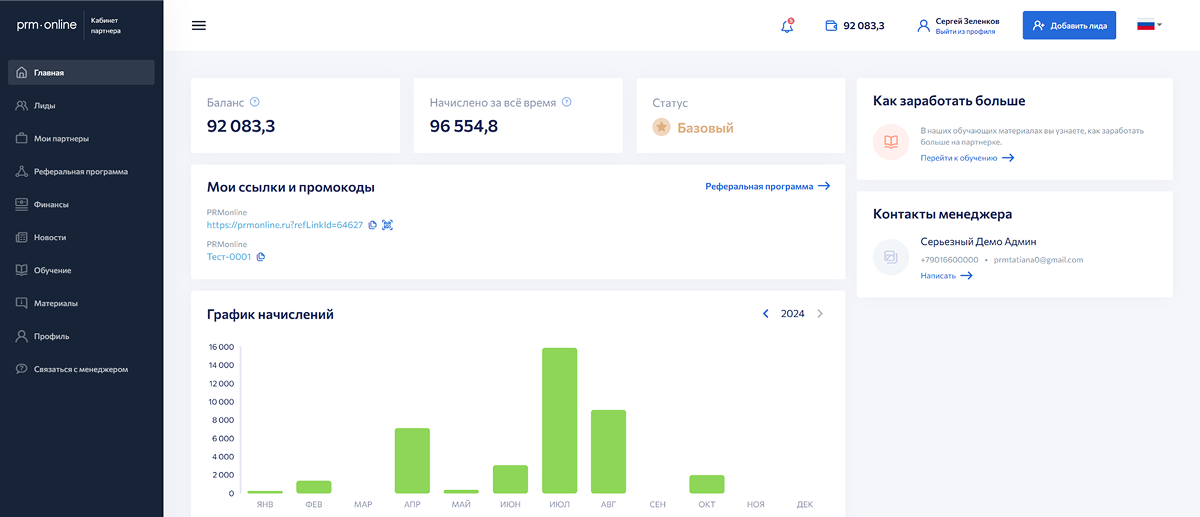This screenshot has height=517, width=1200.
Task: Click Выйти из профиля link
Action: (x=965, y=32)
